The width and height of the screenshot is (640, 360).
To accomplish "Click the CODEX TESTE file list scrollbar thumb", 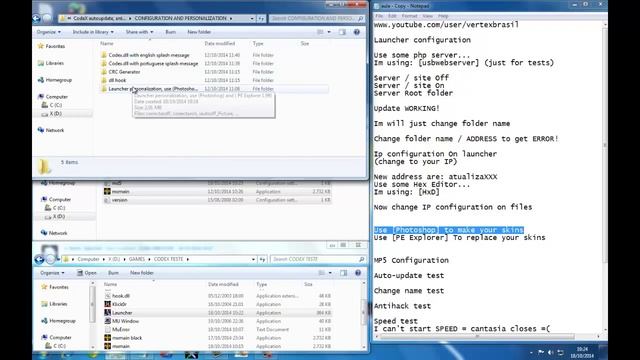I will pos(363,312).
